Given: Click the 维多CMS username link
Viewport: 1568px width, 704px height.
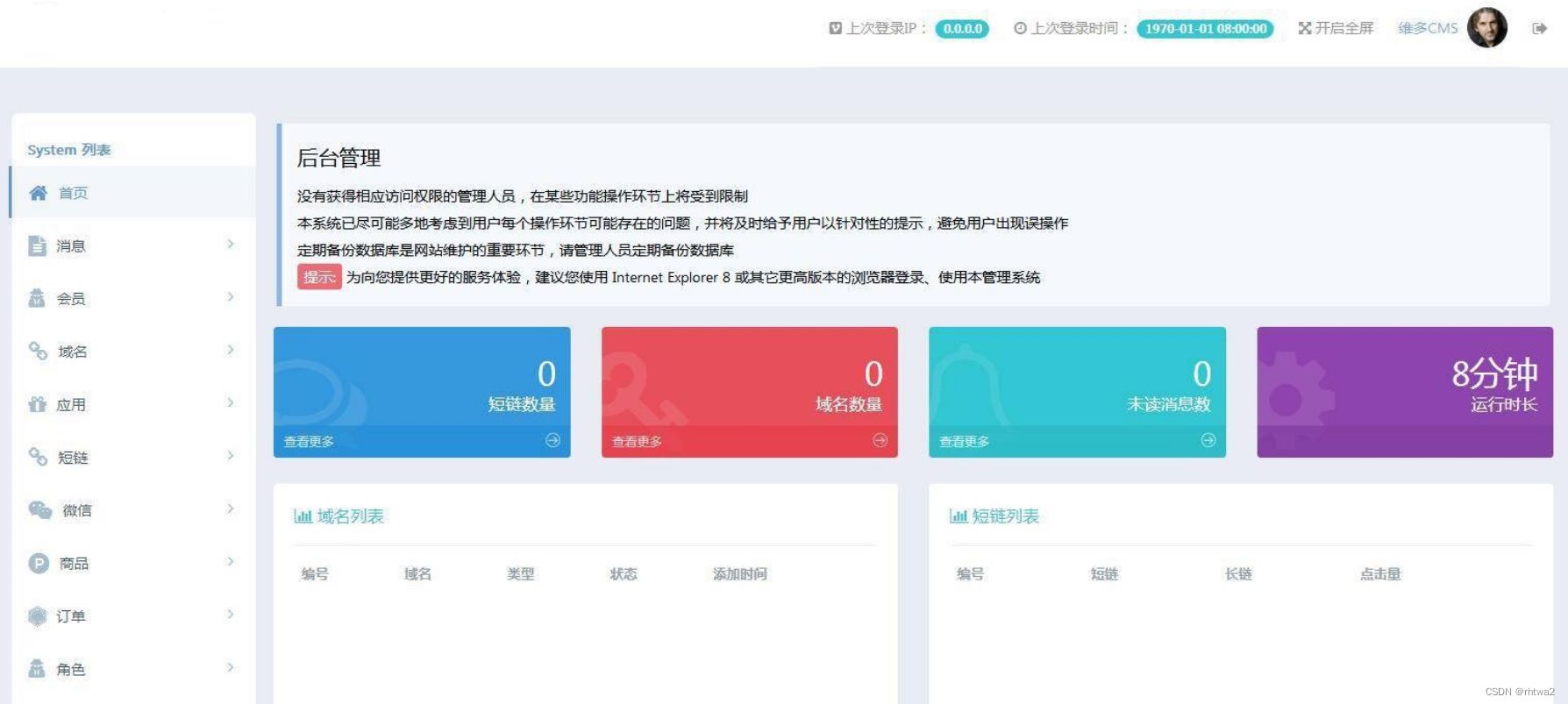Looking at the screenshot, I should [x=1428, y=28].
